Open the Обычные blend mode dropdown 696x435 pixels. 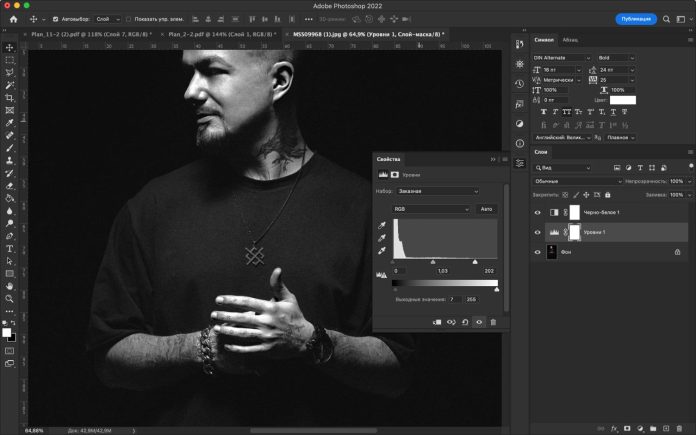tap(577, 181)
